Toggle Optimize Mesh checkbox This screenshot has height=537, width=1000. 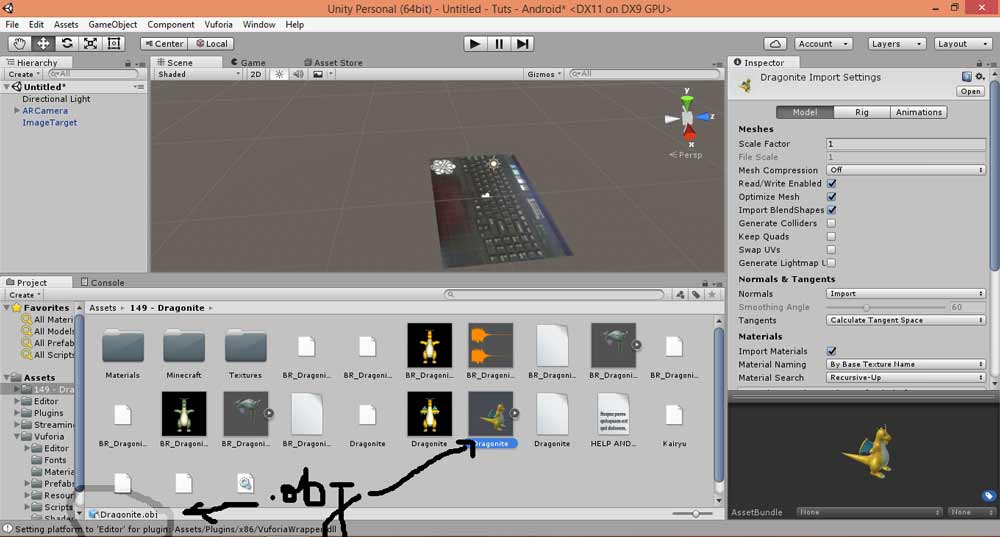point(832,197)
